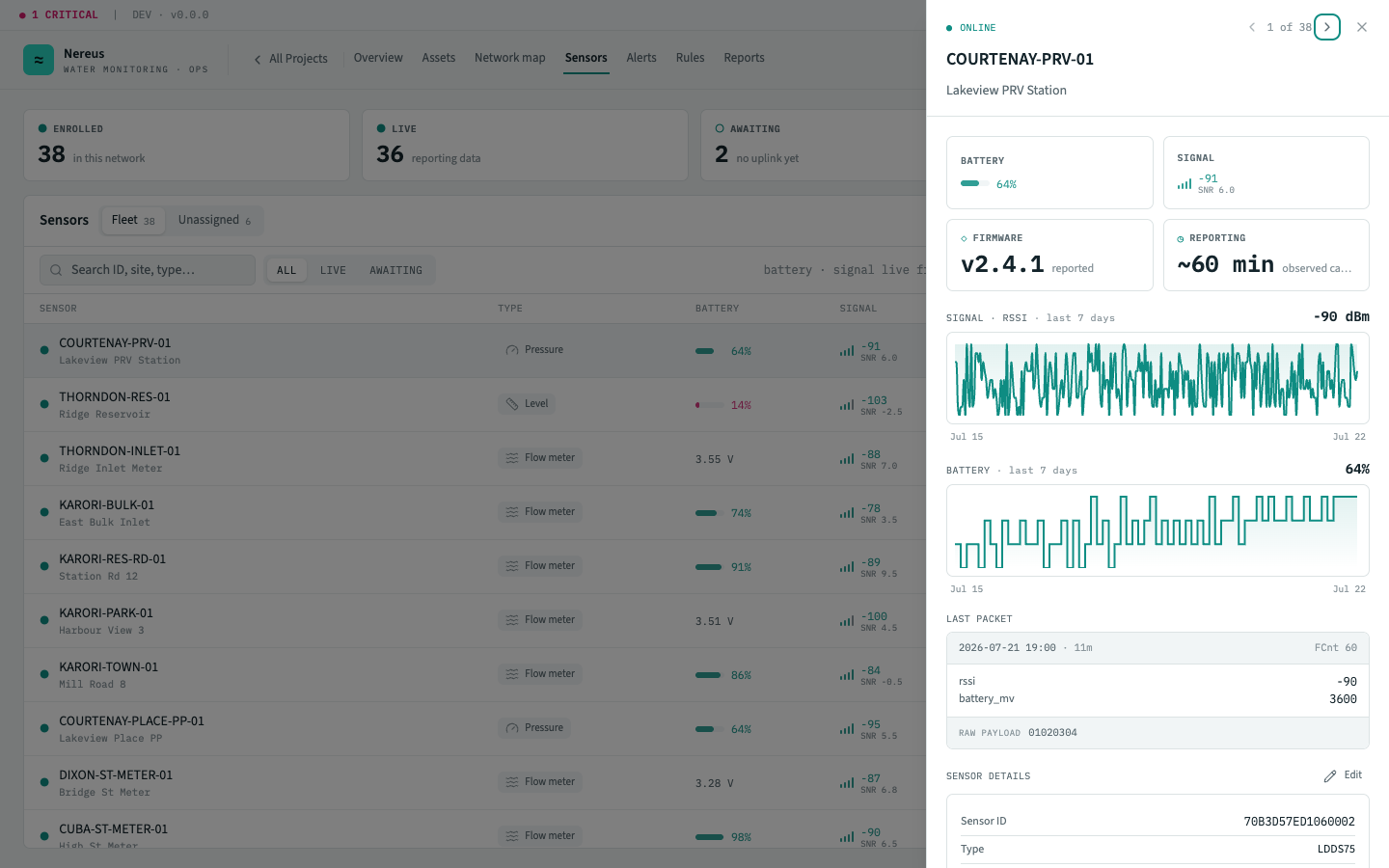
Task: Click the signal bars icon in the Signal card
Action: point(1184,183)
